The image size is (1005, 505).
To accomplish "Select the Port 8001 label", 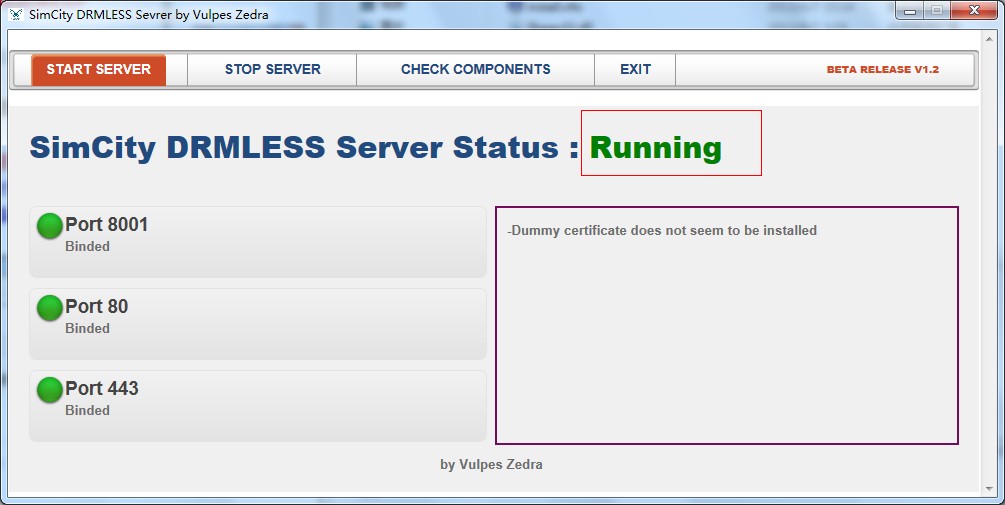I will 106,224.
